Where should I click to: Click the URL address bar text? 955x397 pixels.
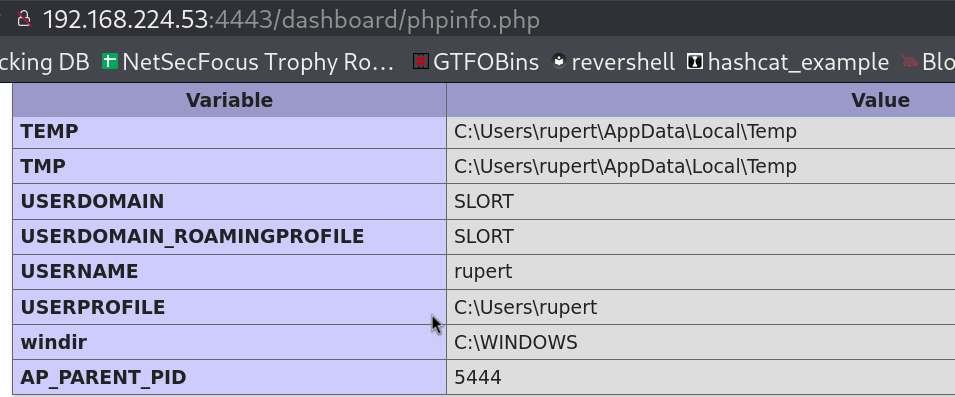point(291,20)
